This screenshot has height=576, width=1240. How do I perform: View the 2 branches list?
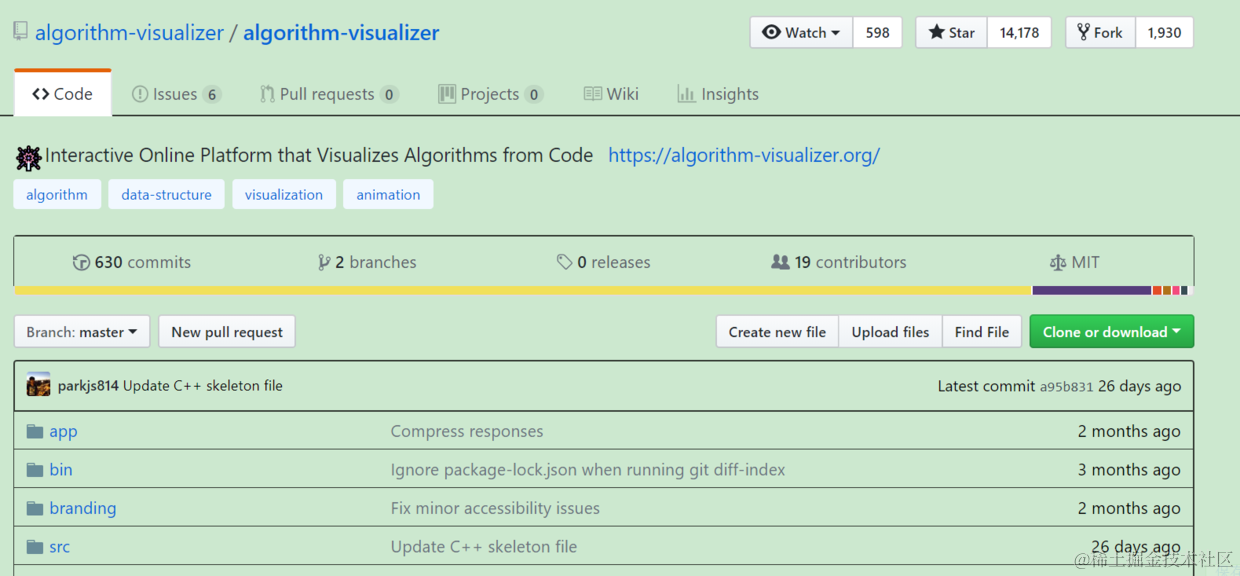pos(366,262)
